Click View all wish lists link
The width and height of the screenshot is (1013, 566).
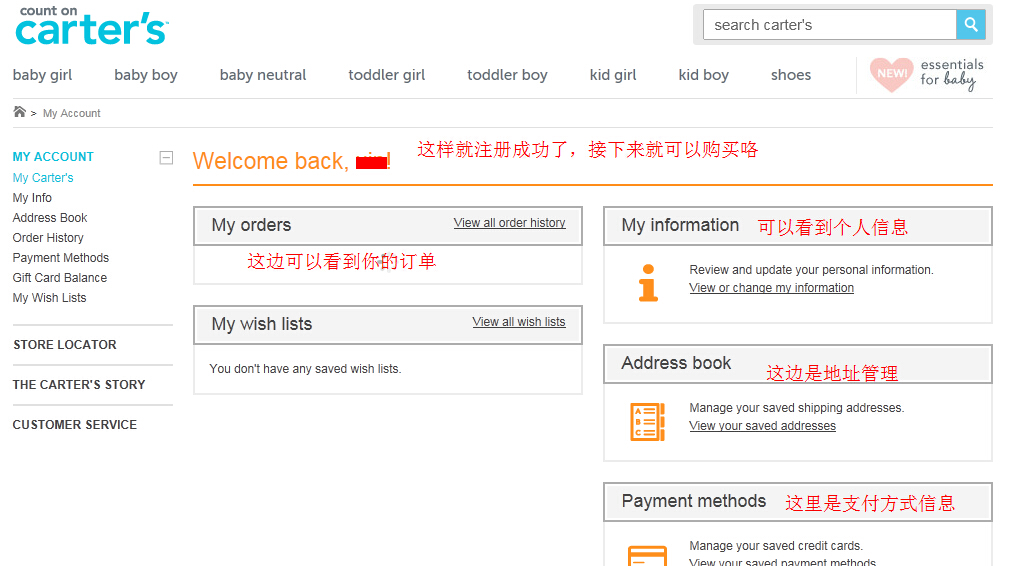(519, 322)
